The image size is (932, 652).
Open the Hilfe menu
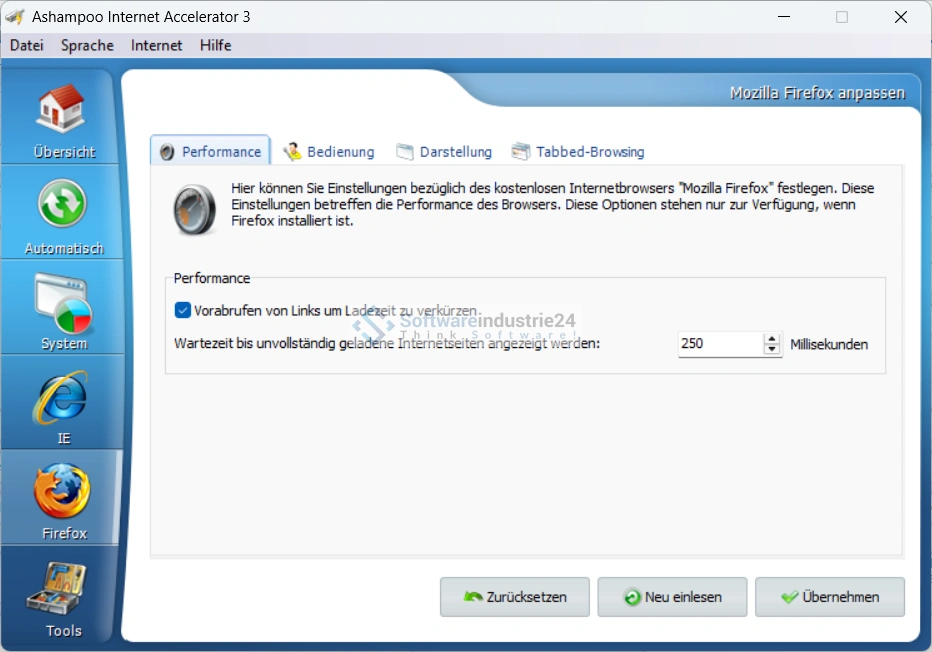coord(215,45)
